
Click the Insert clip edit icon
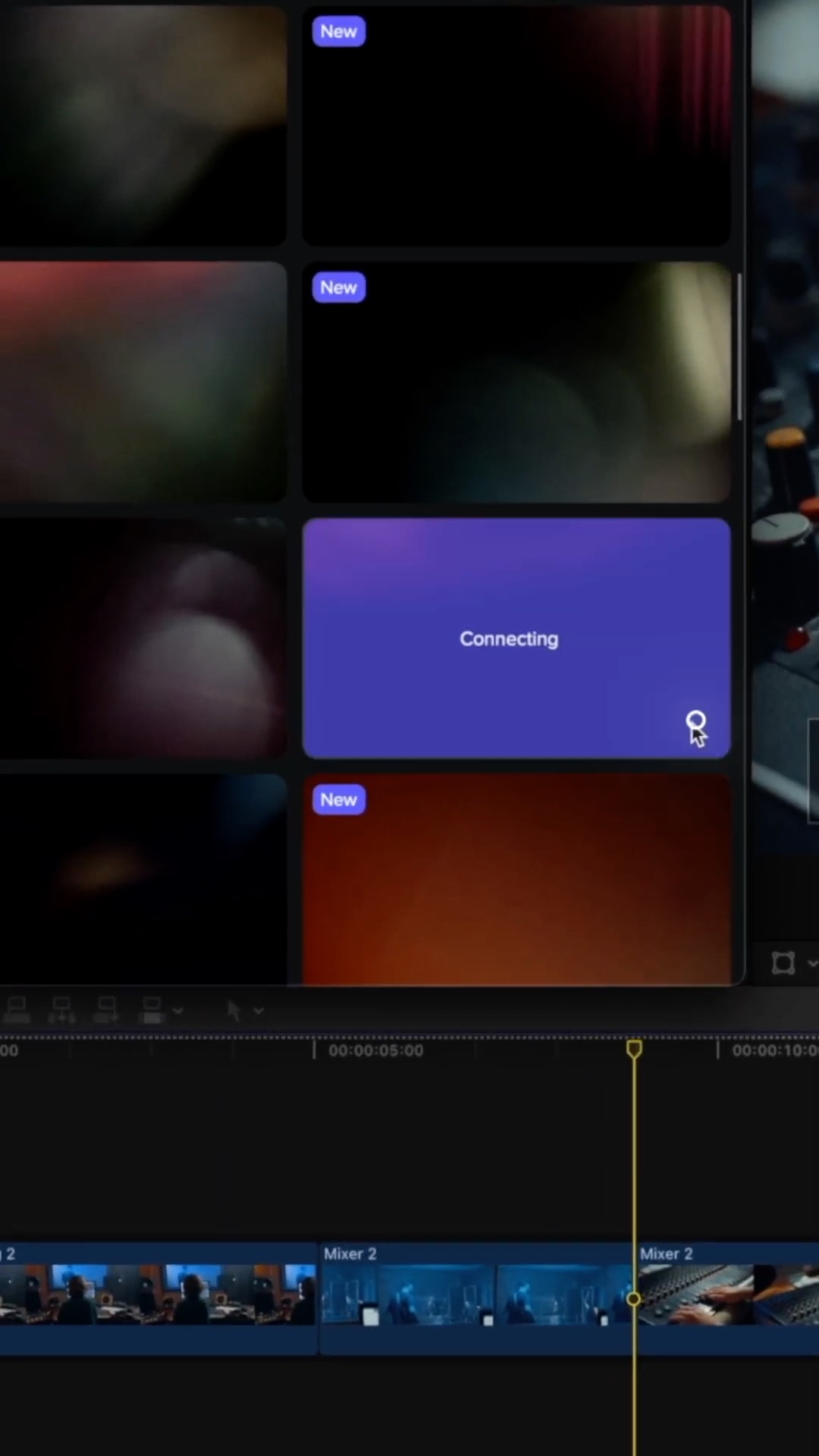pos(61,1009)
